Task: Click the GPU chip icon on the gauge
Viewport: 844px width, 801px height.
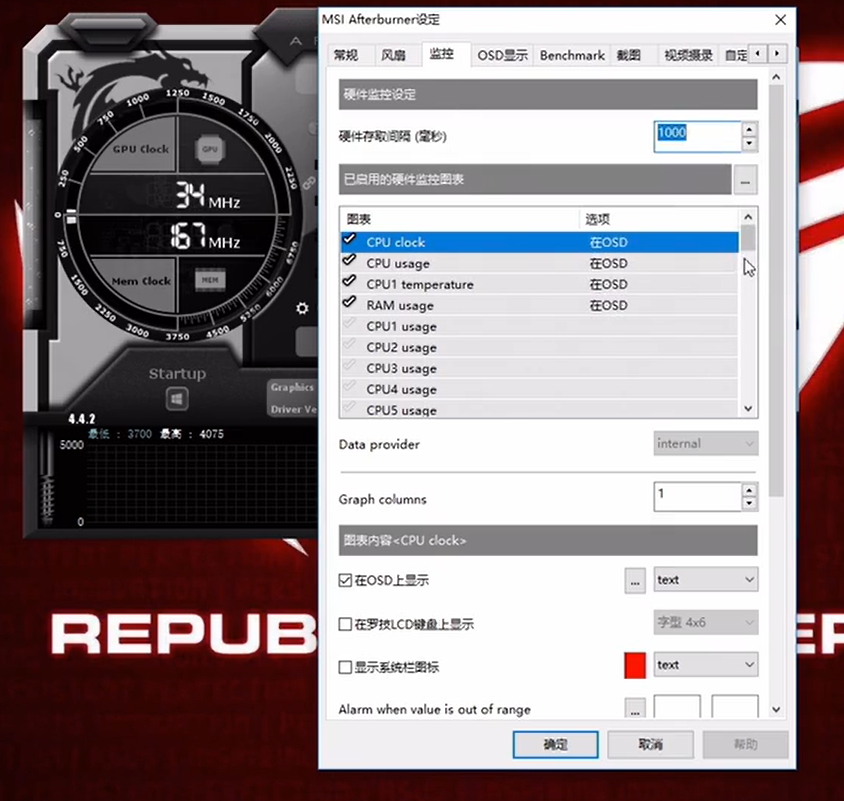Action: tap(210, 149)
